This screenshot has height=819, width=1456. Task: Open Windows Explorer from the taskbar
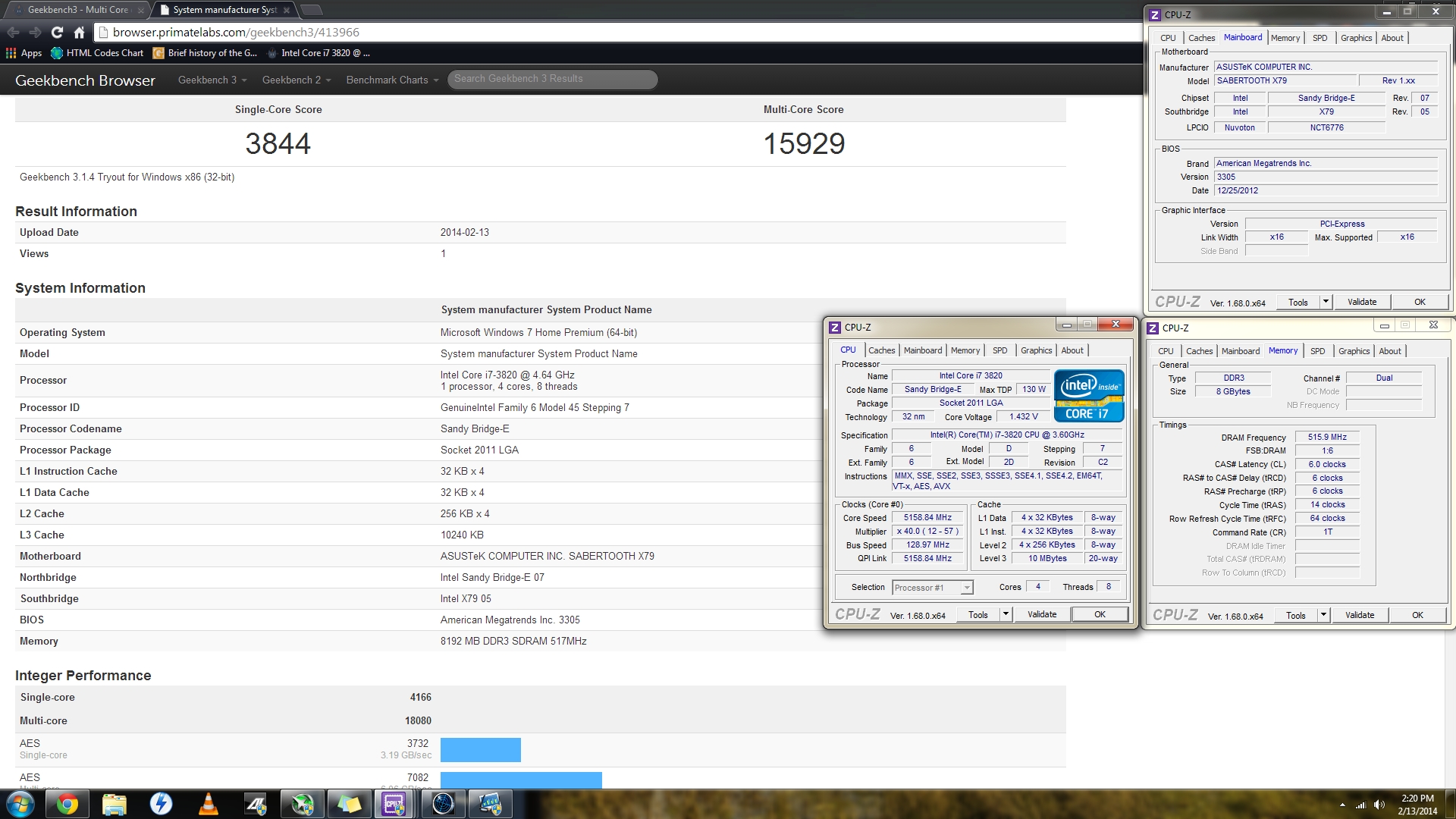click(x=114, y=804)
